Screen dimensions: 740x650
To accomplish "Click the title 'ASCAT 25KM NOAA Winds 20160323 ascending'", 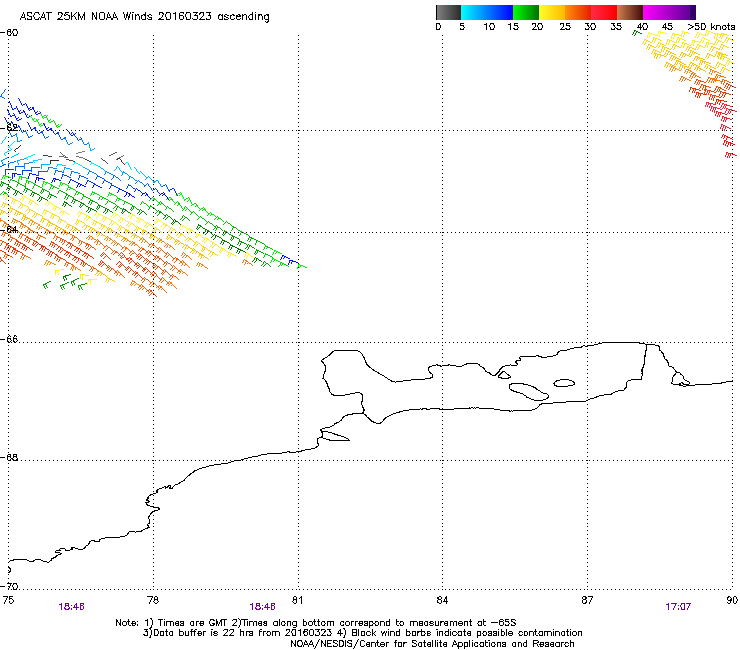I will (144, 17).
